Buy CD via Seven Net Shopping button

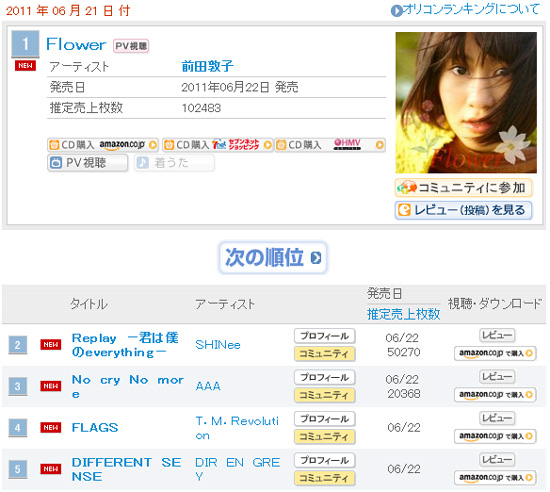pyautogui.click(x=217, y=145)
